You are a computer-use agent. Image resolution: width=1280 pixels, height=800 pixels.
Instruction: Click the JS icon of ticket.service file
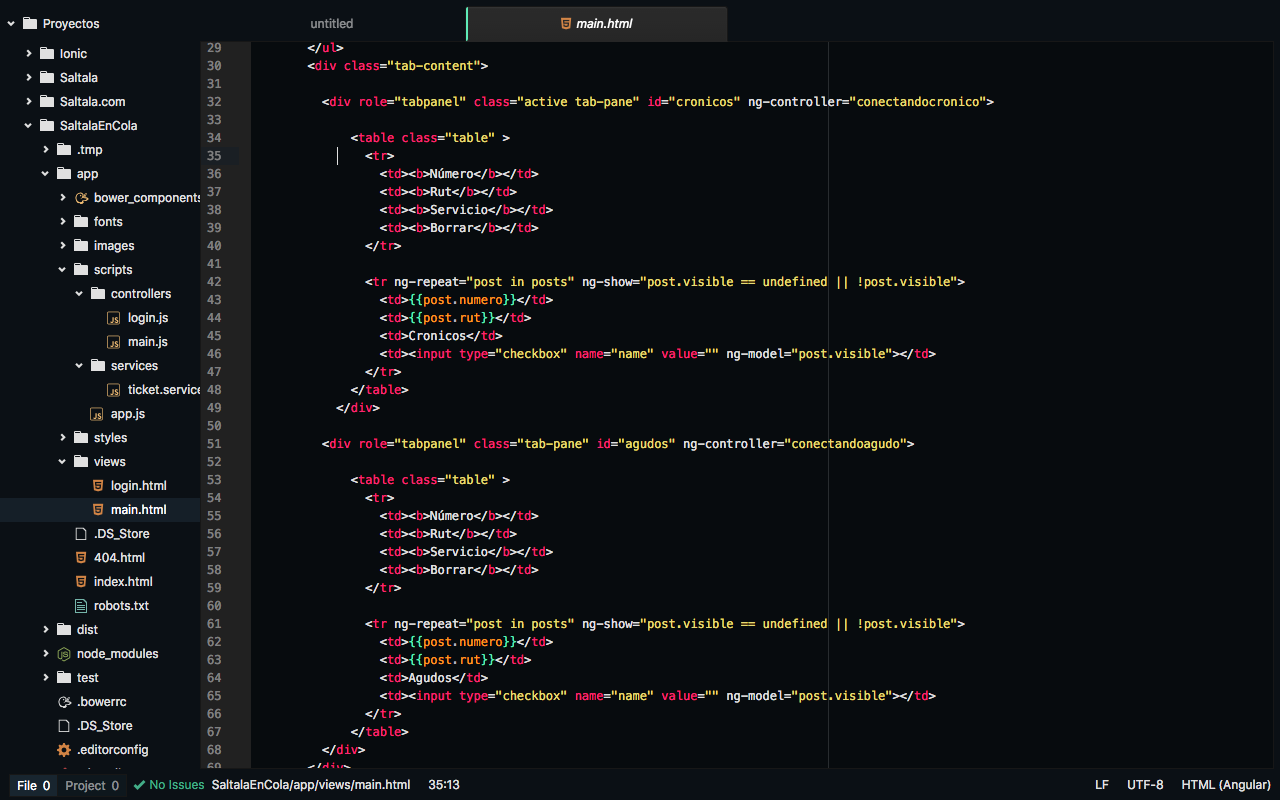pos(114,389)
